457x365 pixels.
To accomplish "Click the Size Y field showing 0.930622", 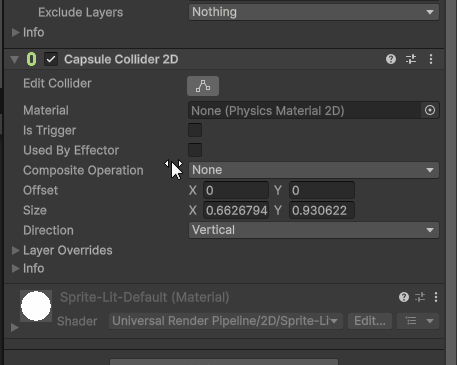I will click(322, 210).
